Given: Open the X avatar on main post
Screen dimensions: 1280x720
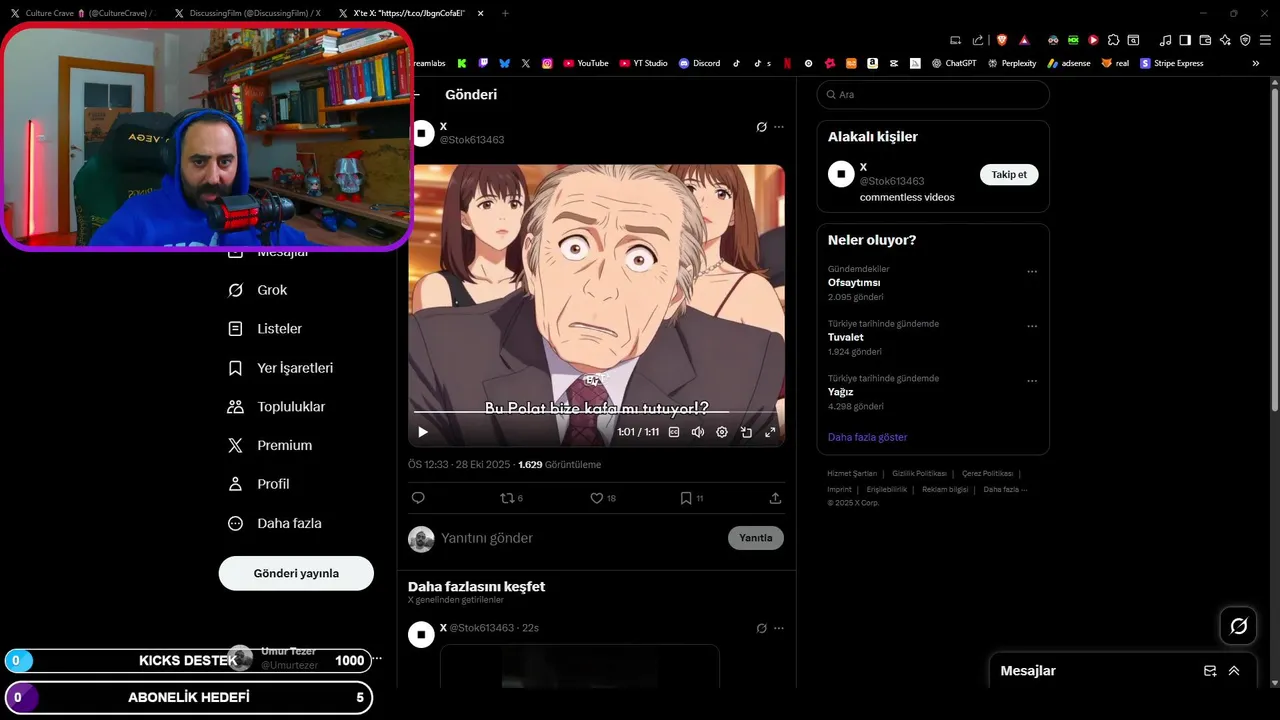Looking at the screenshot, I should click(421, 133).
